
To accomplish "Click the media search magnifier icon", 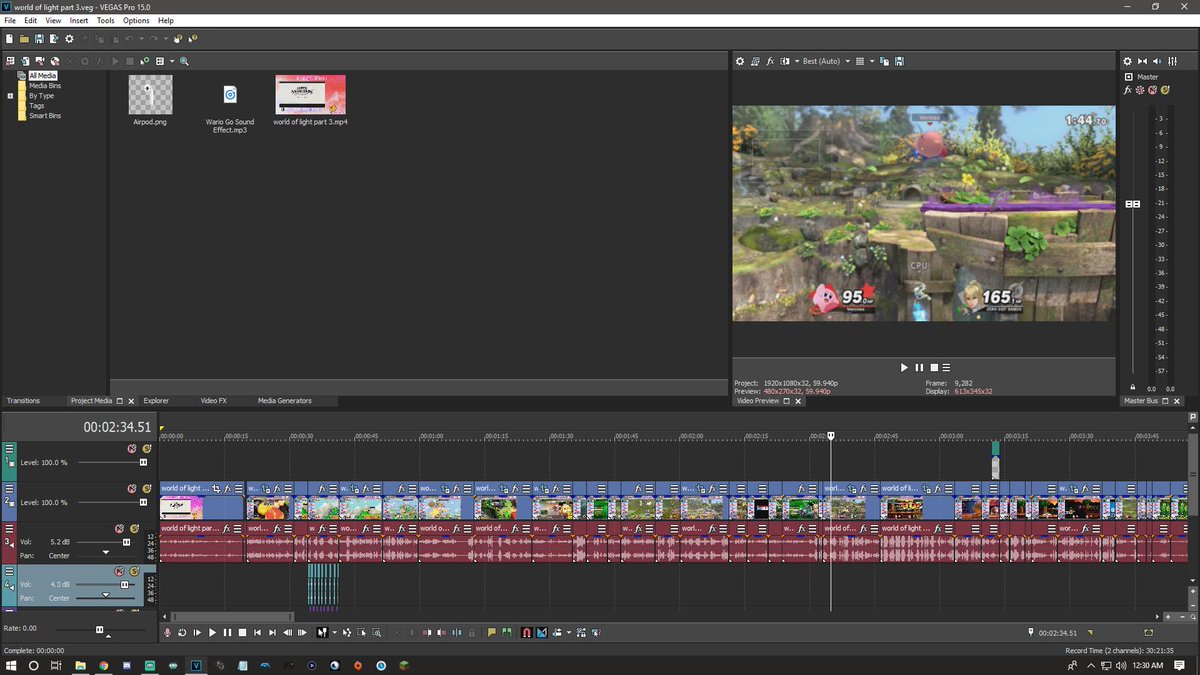I will [184, 61].
